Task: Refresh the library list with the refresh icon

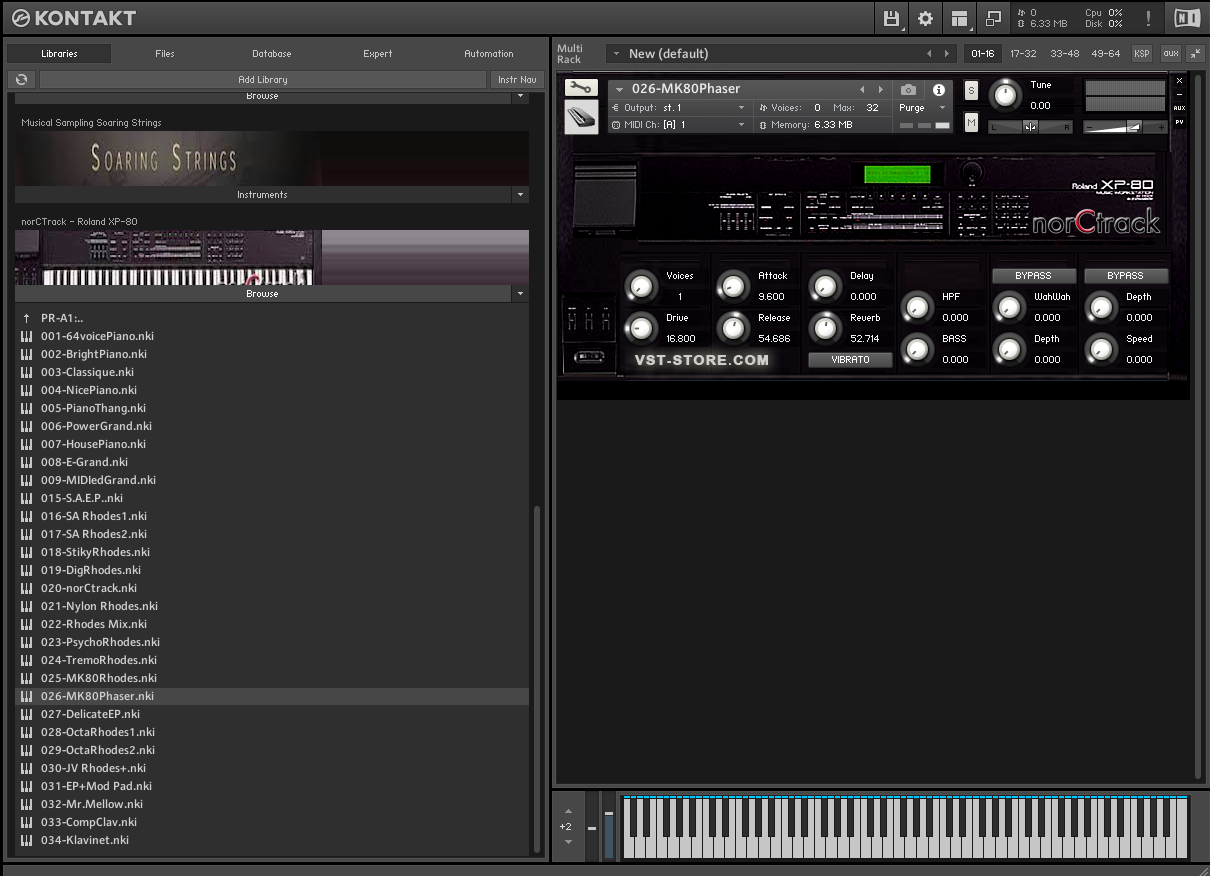Action: (x=22, y=79)
